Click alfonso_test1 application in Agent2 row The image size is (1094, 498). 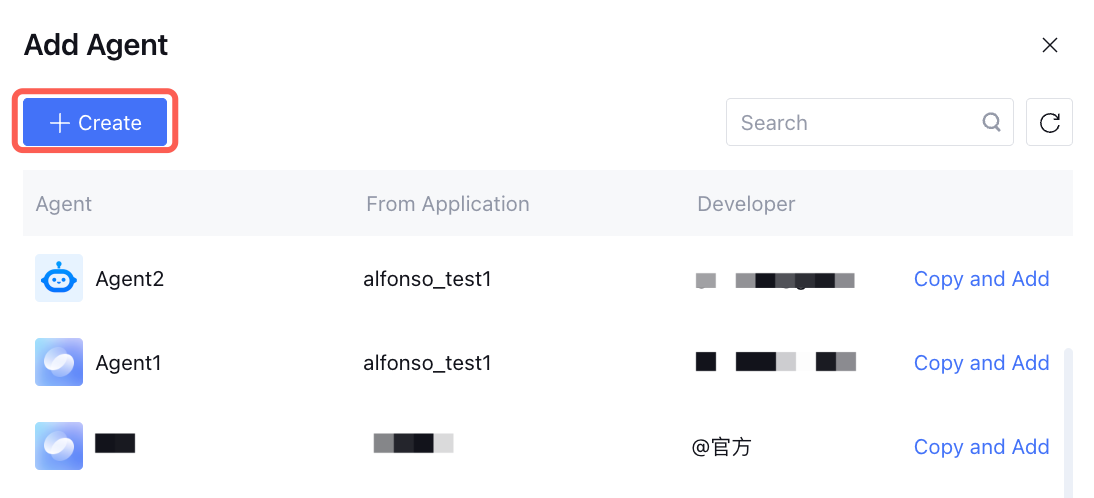click(x=427, y=279)
